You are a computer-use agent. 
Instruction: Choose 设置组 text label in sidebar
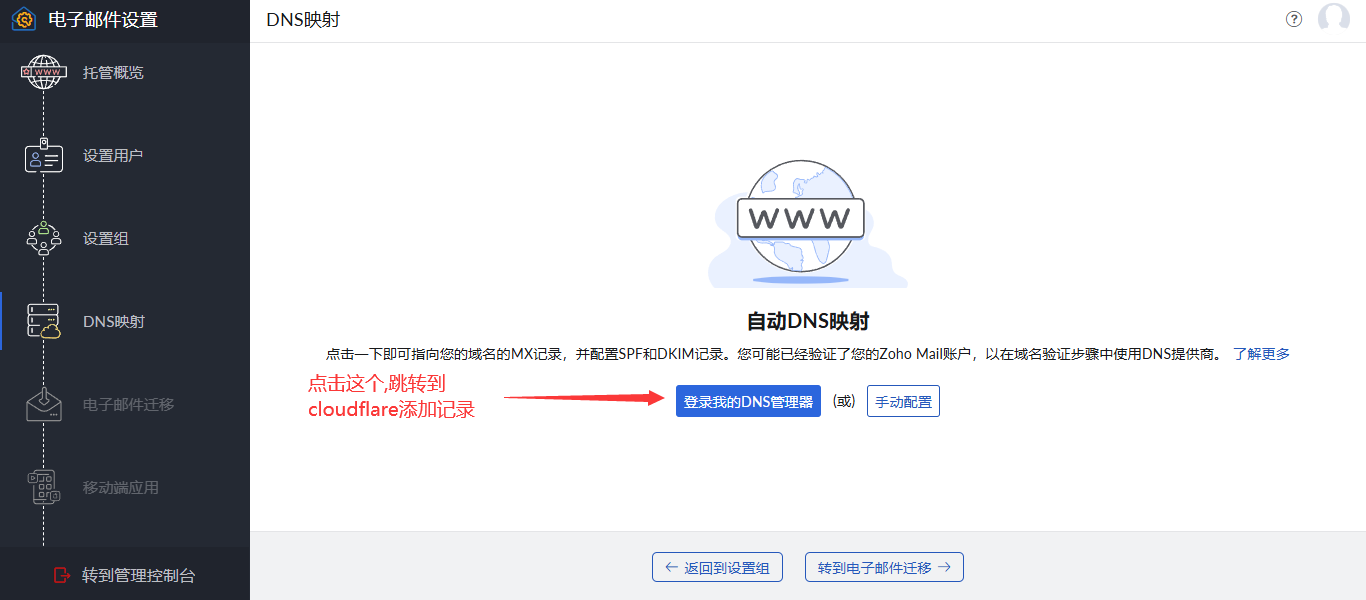(106, 239)
